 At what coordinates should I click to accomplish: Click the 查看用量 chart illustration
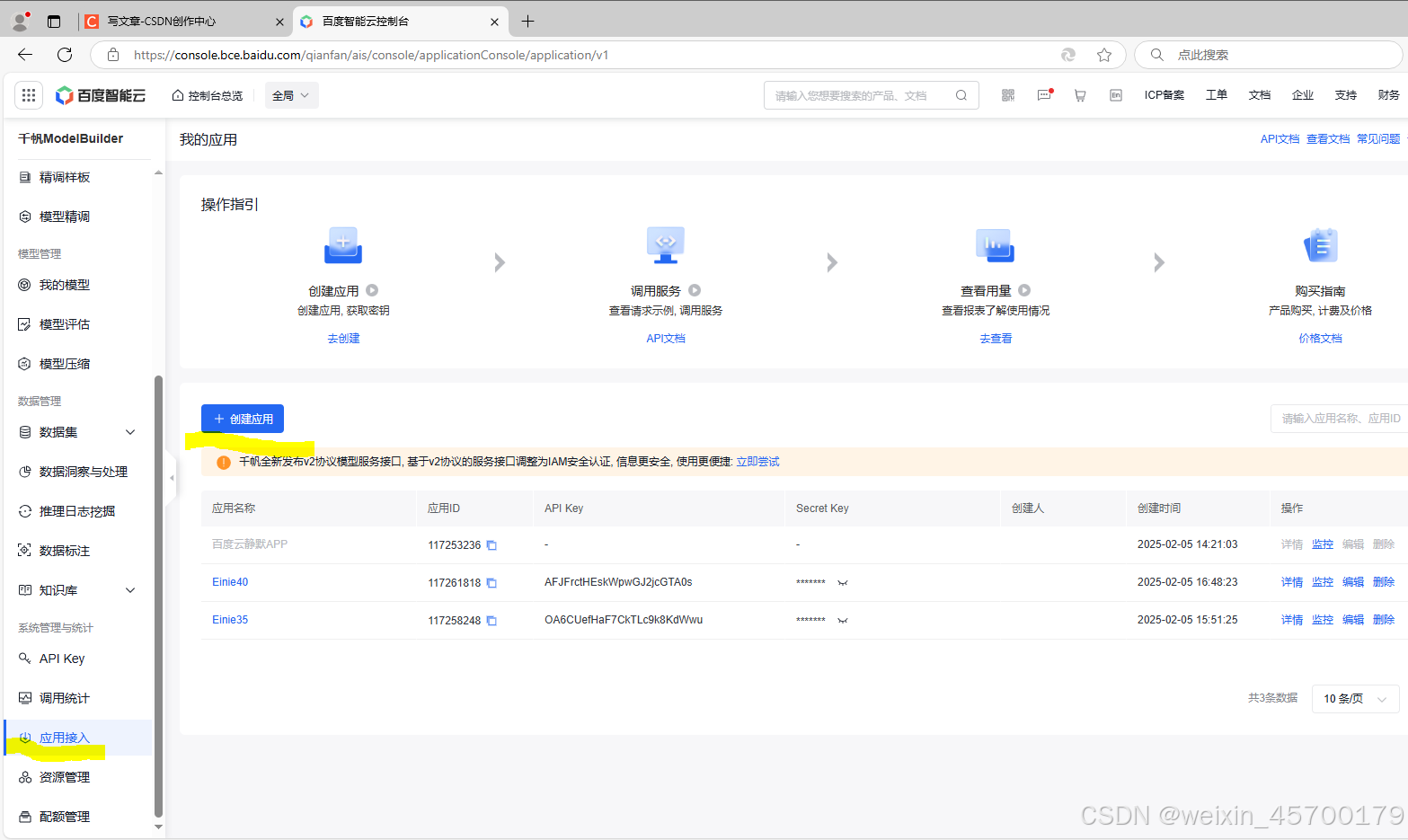click(x=996, y=245)
